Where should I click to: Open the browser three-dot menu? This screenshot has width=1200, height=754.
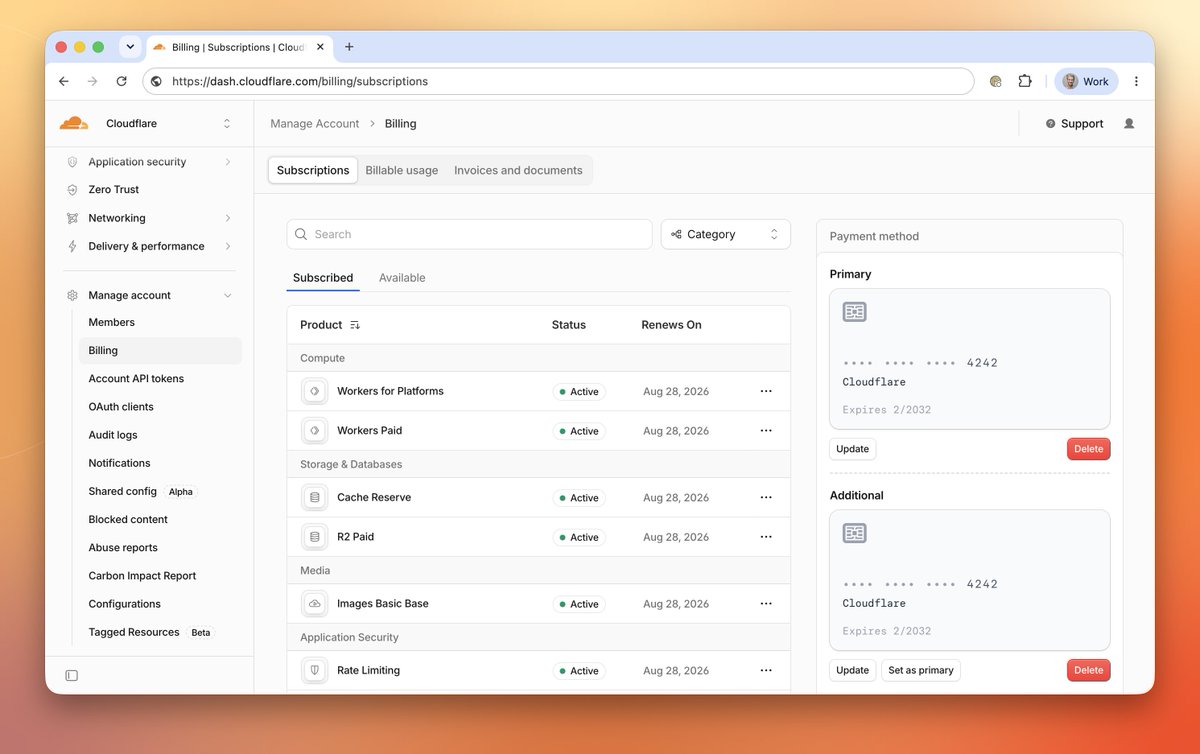[x=1136, y=82]
